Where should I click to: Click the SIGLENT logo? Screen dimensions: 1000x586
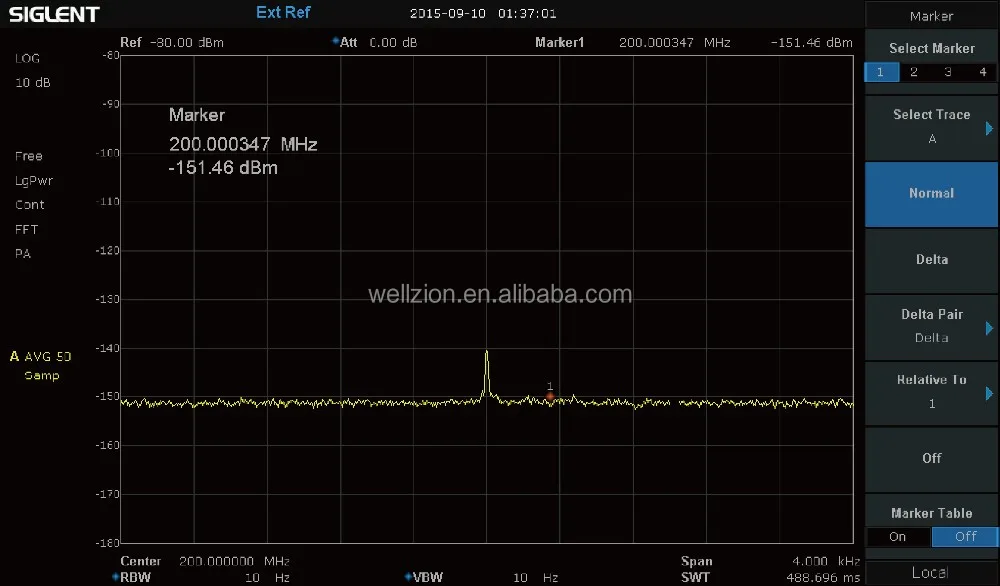(54, 14)
